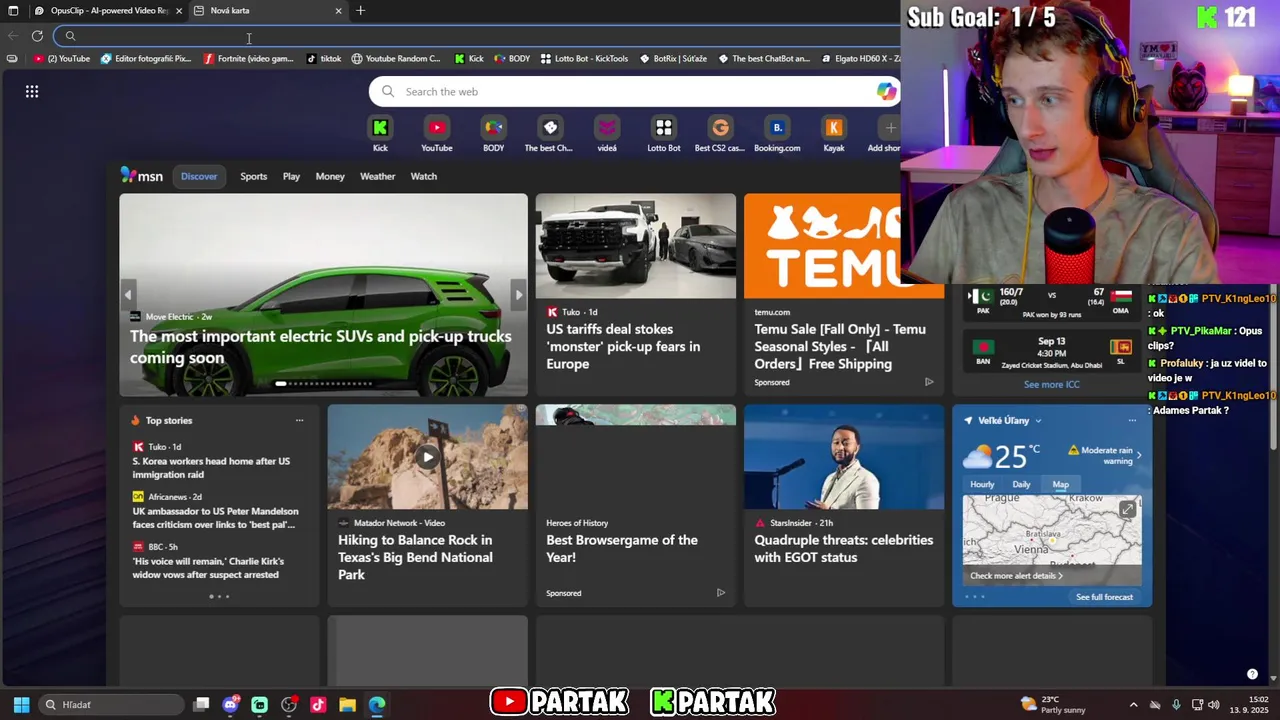Open Discord from the taskbar
1280x720 pixels.
tap(230, 705)
